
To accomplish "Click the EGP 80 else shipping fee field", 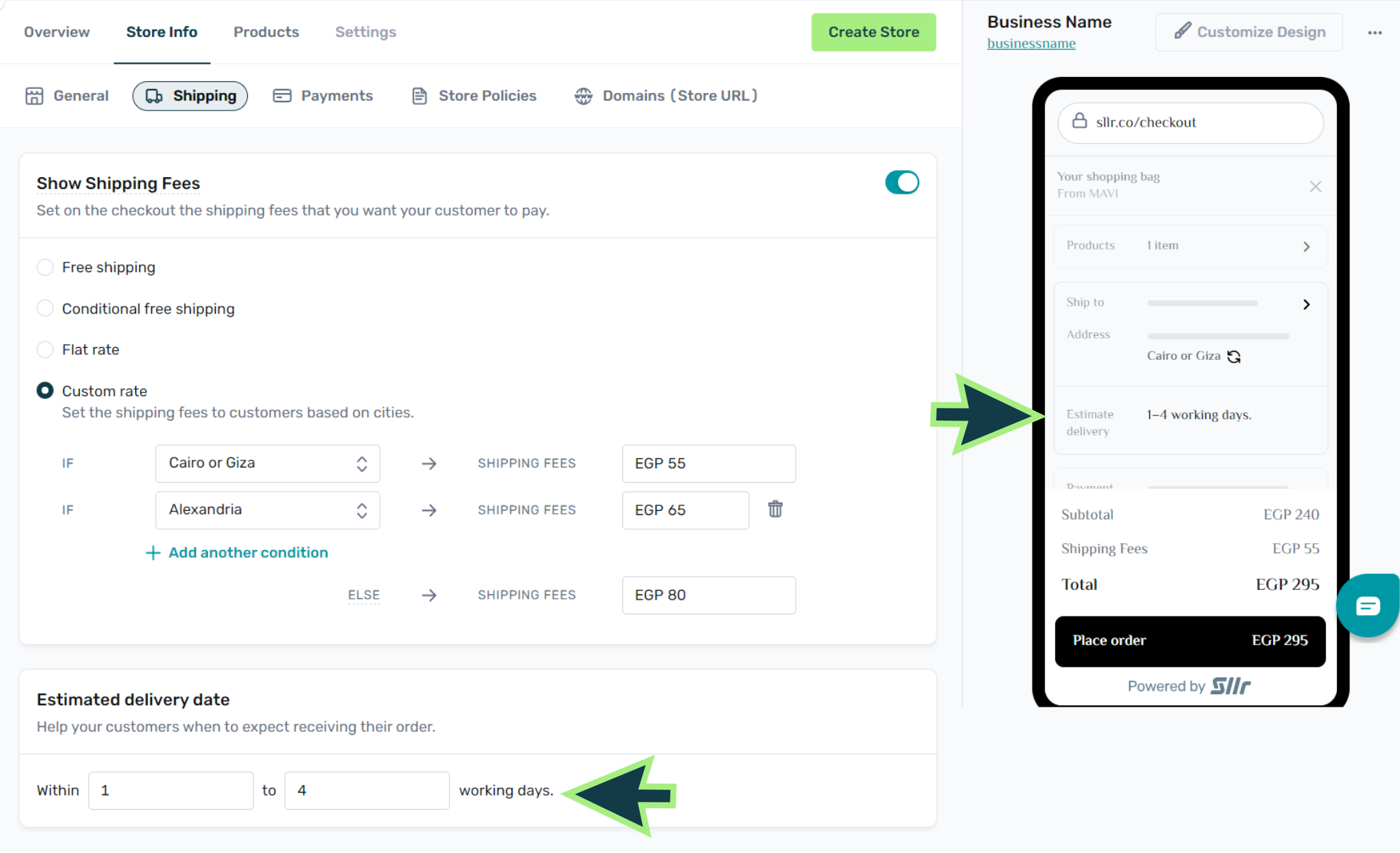I will 708,595.
